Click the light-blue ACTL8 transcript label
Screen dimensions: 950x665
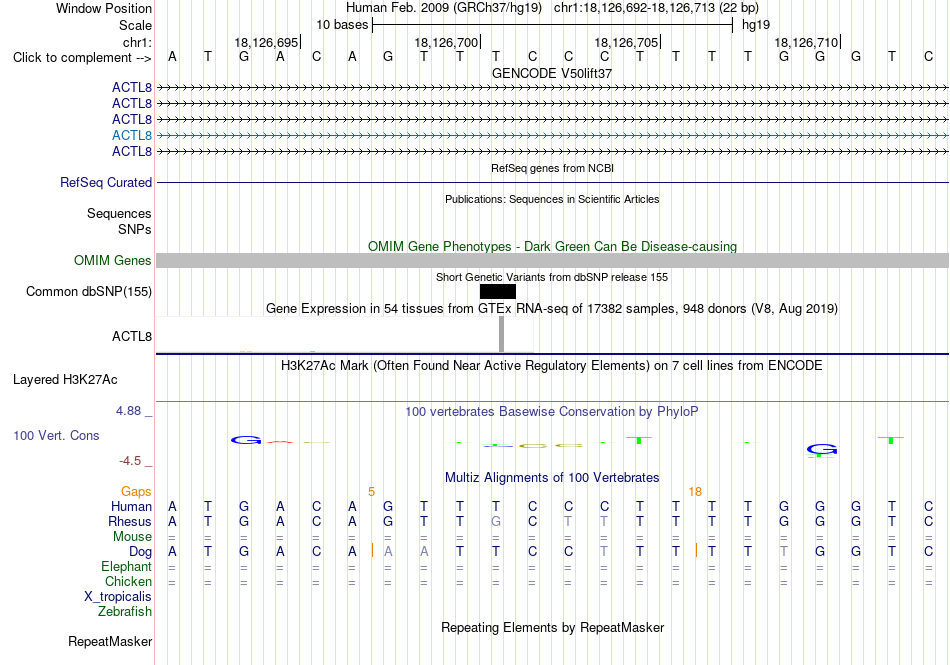coord(131,135)
